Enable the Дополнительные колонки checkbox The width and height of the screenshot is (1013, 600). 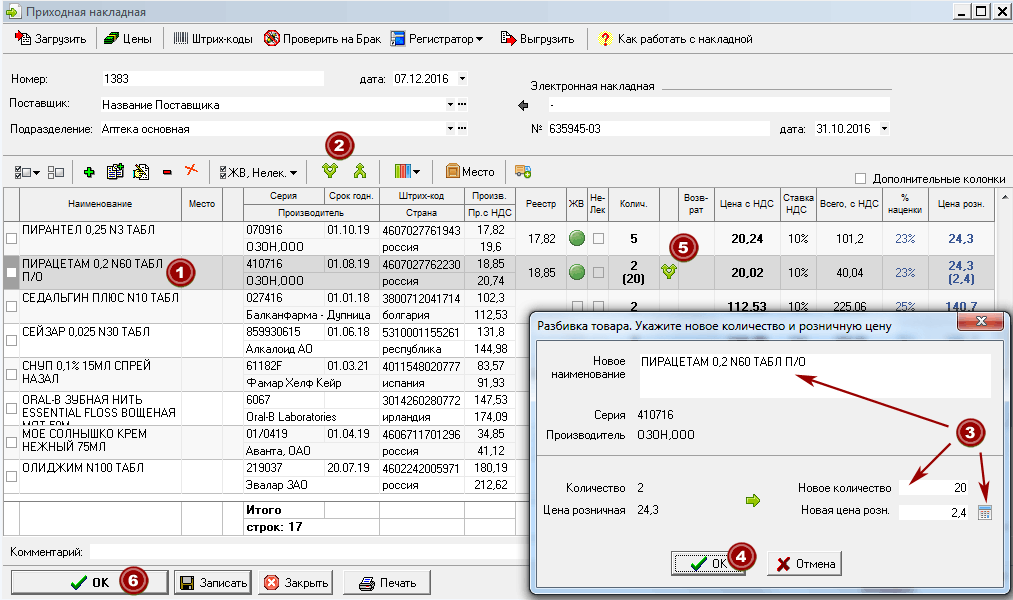click(860, 178)
